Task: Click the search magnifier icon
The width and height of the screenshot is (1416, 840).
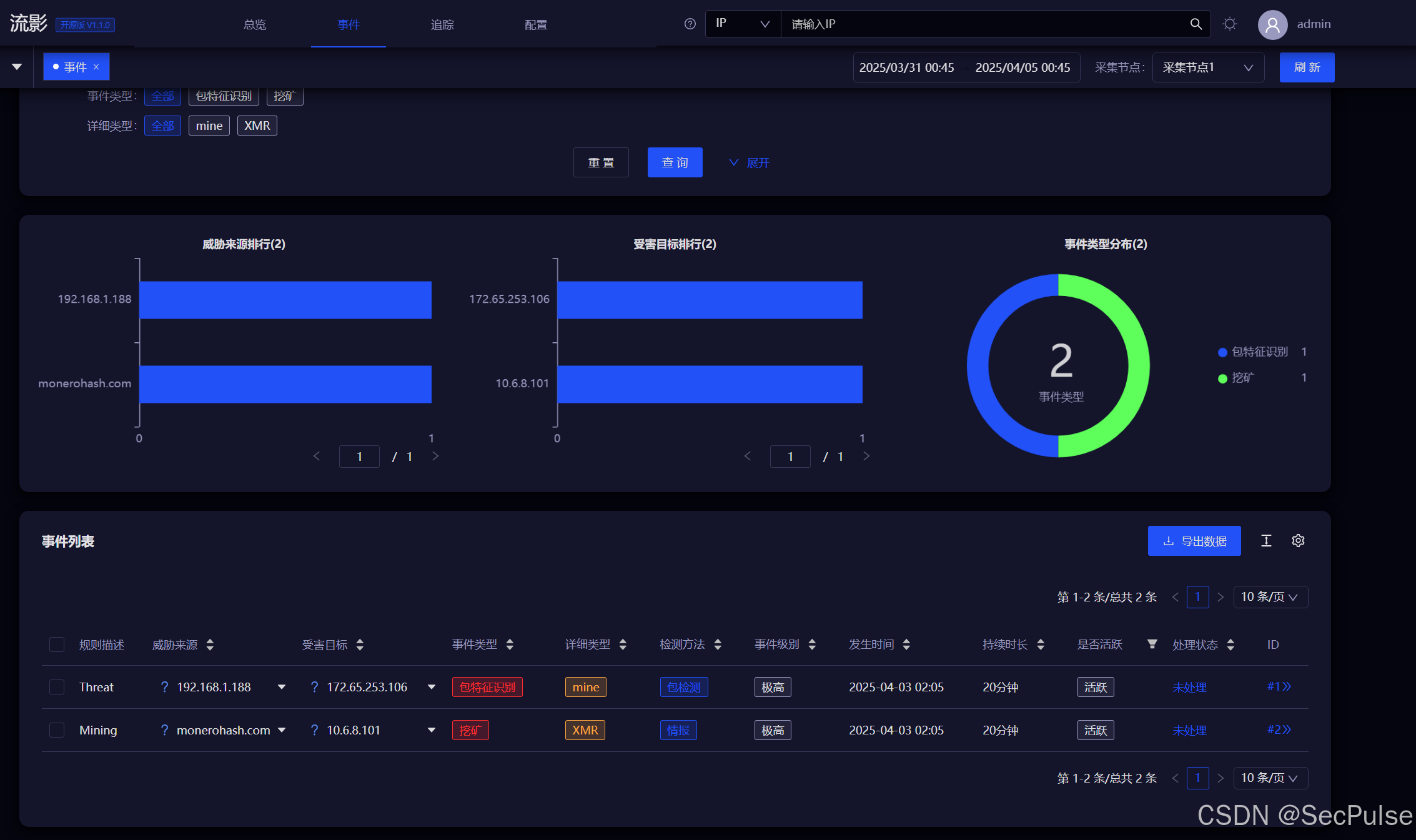Action: [x=1196, y=24]
